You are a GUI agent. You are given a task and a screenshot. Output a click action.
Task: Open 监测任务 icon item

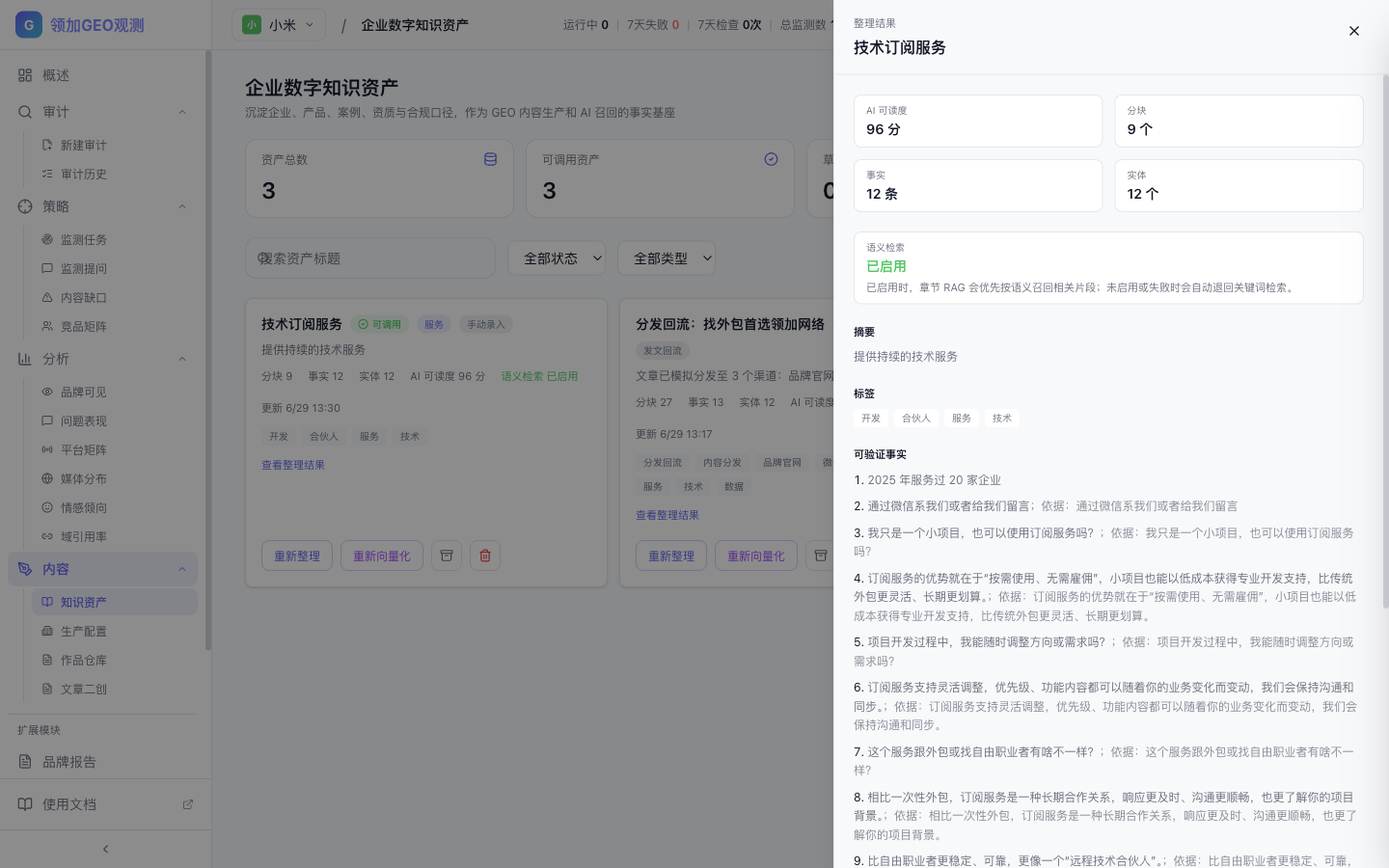[47, 239]
